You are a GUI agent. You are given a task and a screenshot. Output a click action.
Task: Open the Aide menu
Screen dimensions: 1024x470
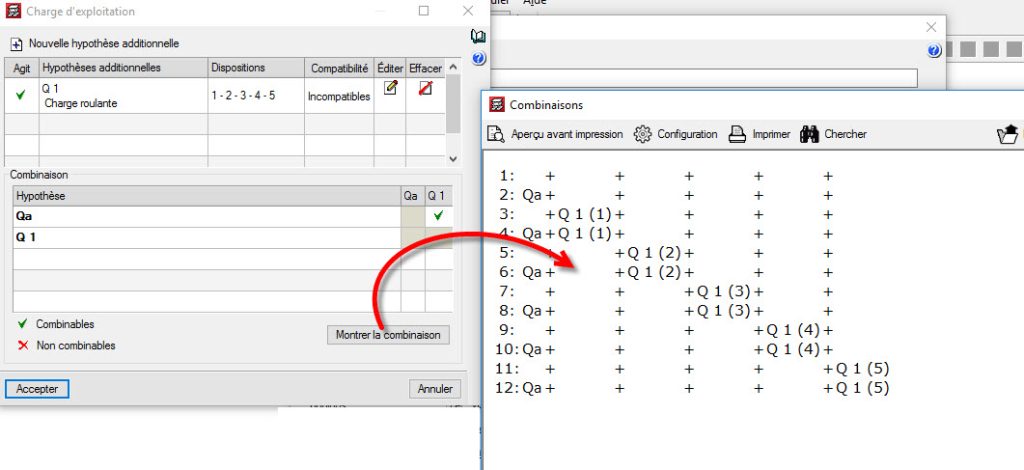pyautogui.click(x=563, y=3)
